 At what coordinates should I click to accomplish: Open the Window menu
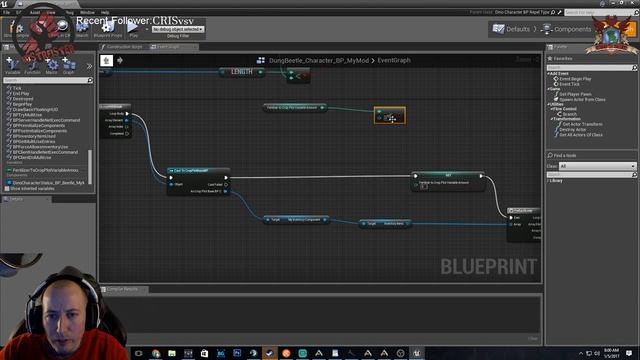point(87,13)
